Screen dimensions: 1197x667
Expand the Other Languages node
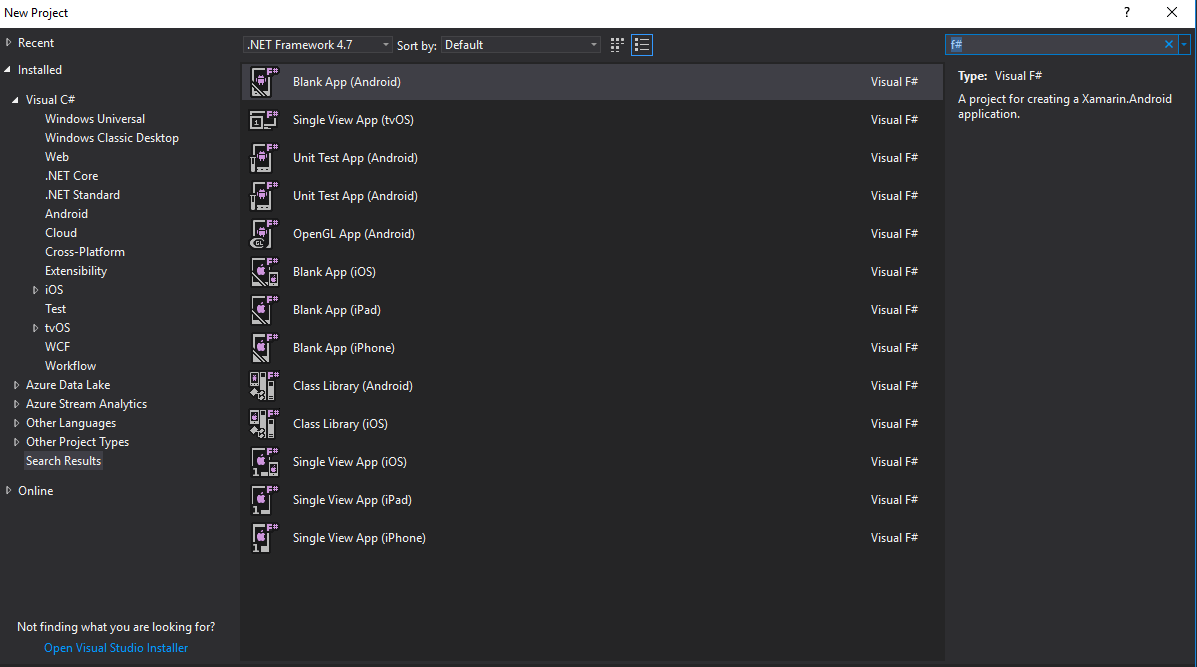click(16, 423)
